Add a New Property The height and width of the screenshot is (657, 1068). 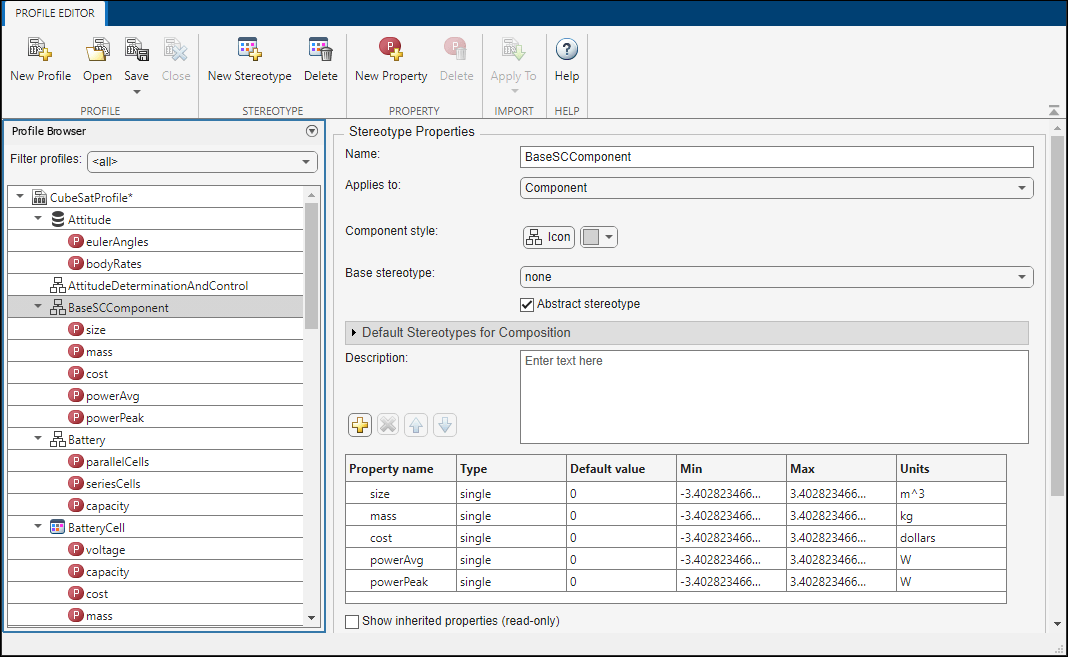point(390,58)
